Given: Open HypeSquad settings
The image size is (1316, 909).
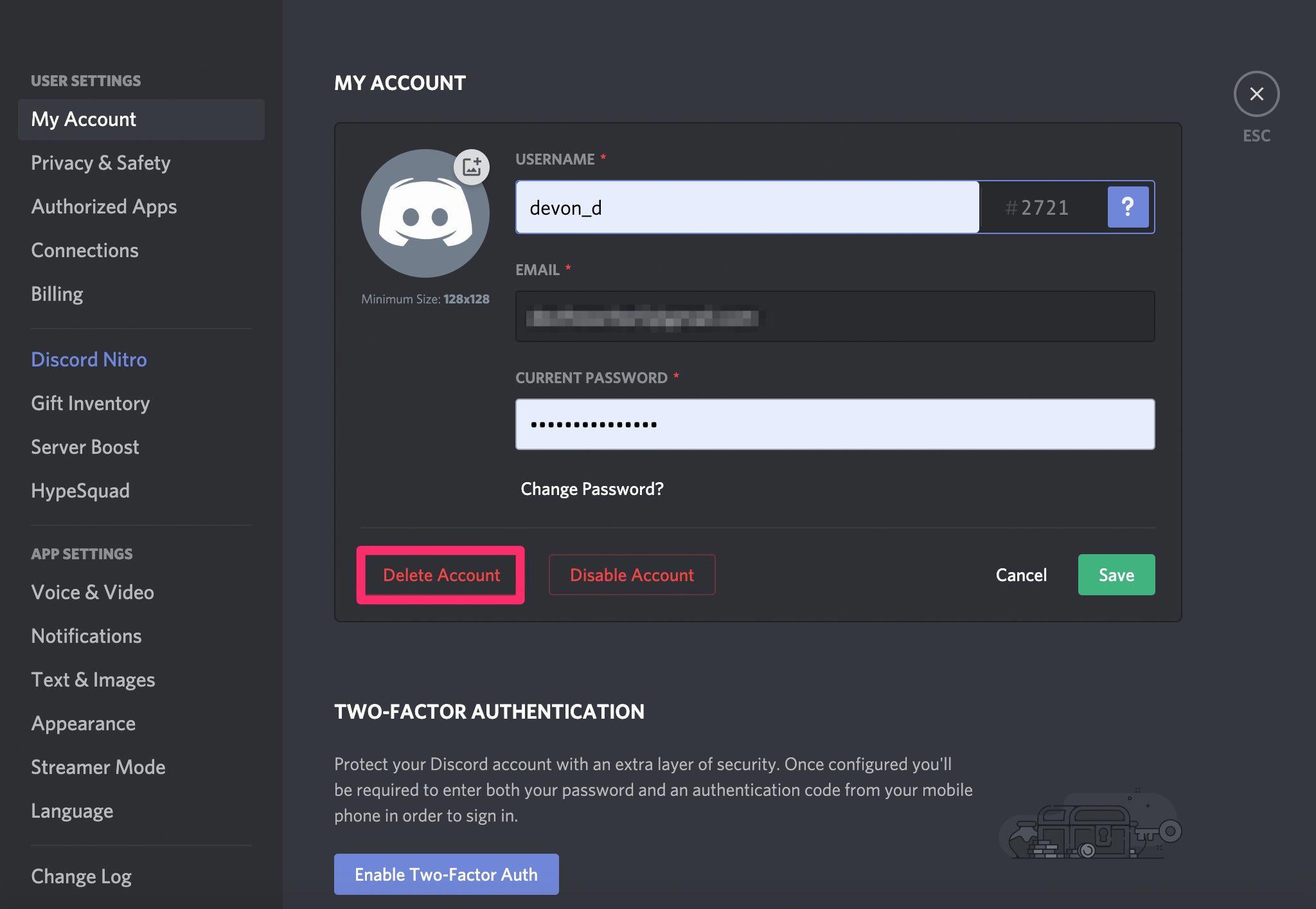Looking at the screenshot, I should (80, 489).
